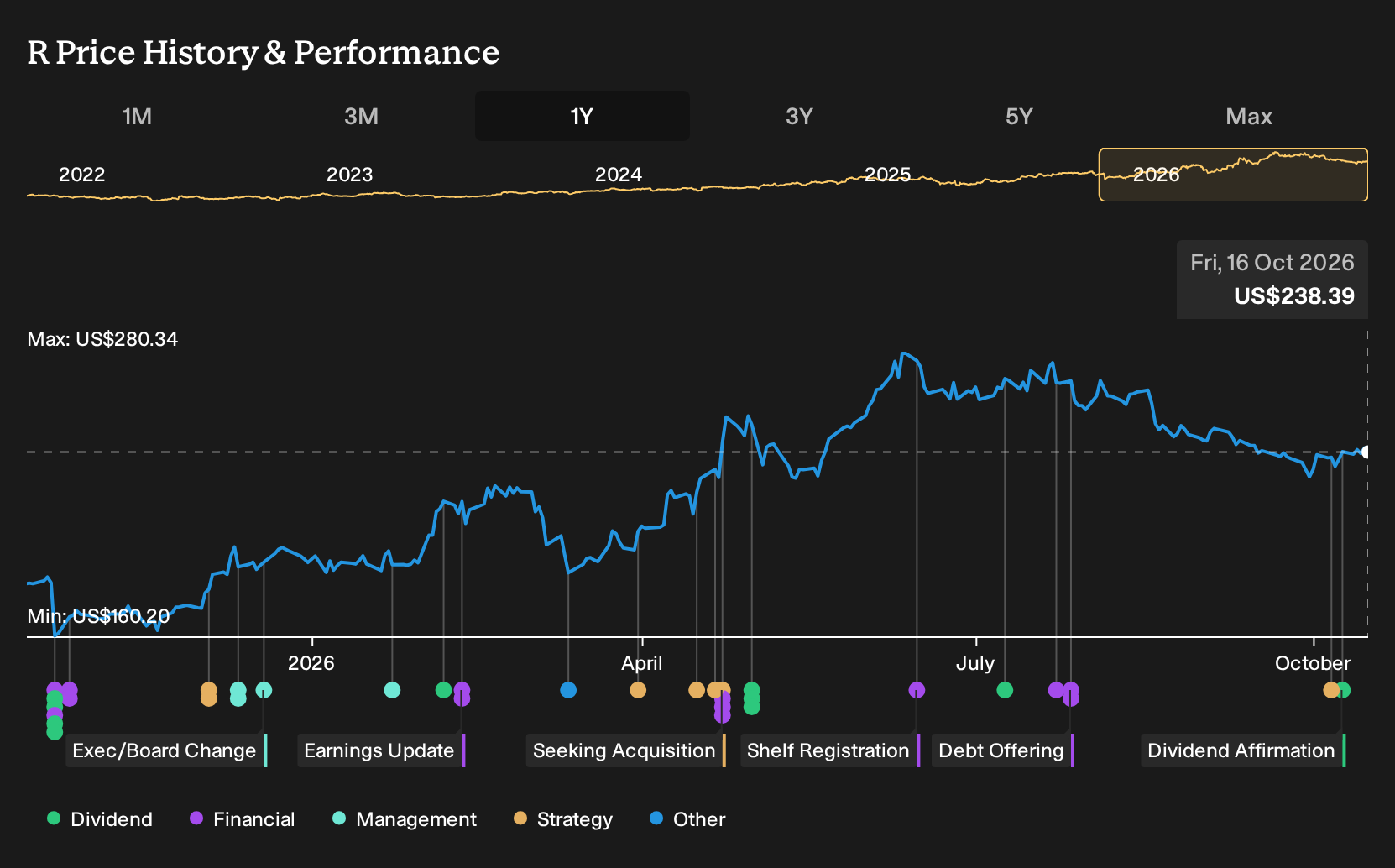Switch to the 3M time range

click(x=361, y=116)
